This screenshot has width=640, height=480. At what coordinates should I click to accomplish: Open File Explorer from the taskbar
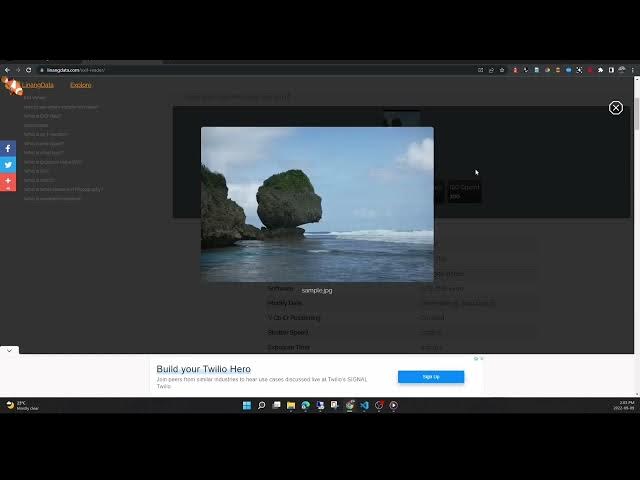291,405
